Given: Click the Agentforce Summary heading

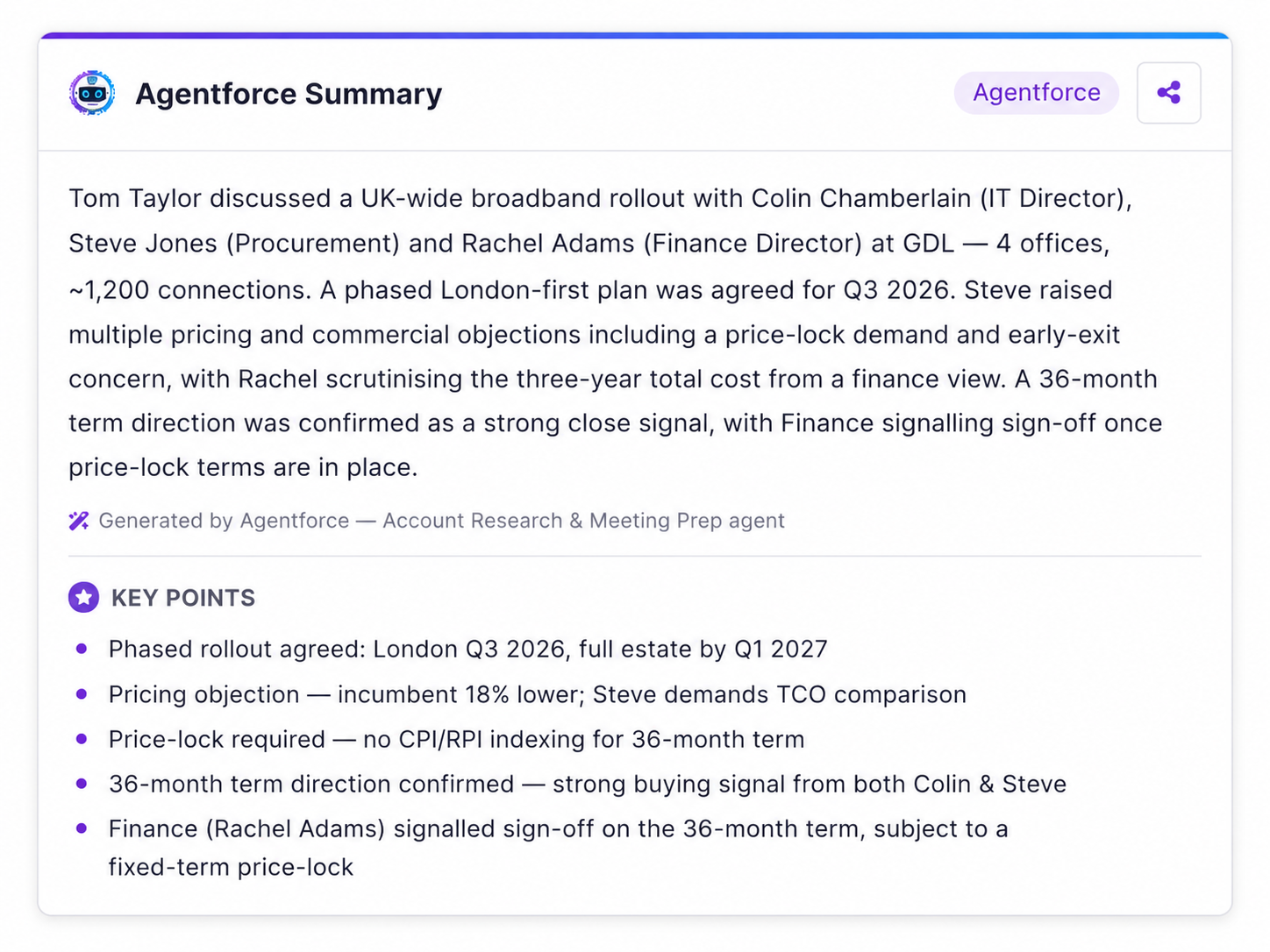Looking at the screenshot, I should click(289, 94).
